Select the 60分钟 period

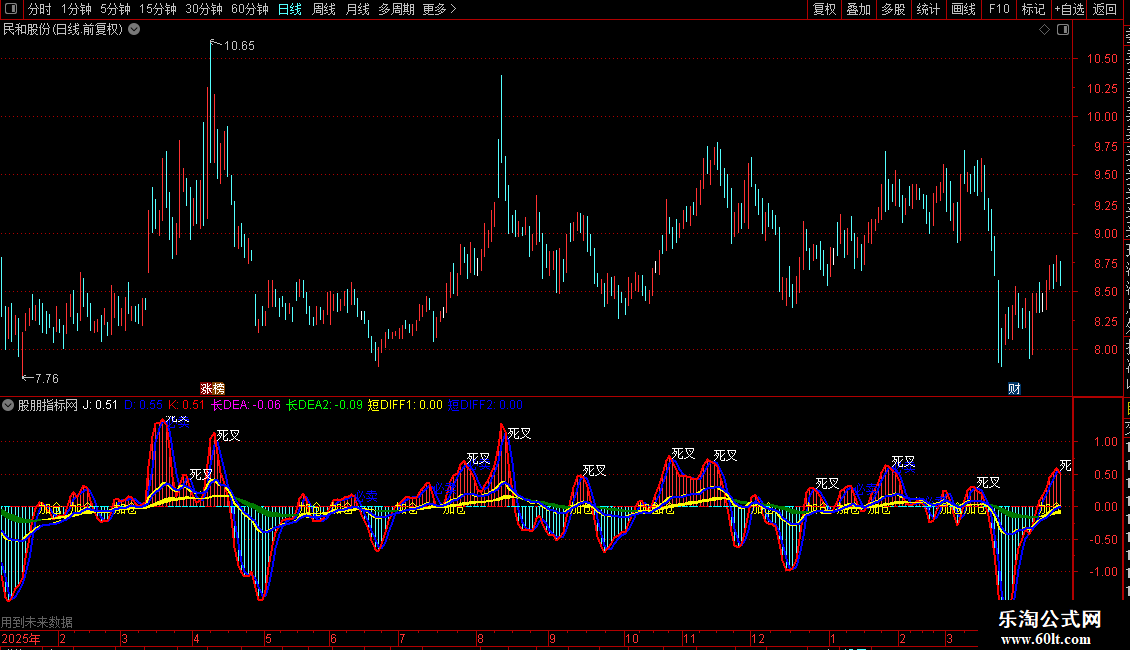click(x=250, y=9)
